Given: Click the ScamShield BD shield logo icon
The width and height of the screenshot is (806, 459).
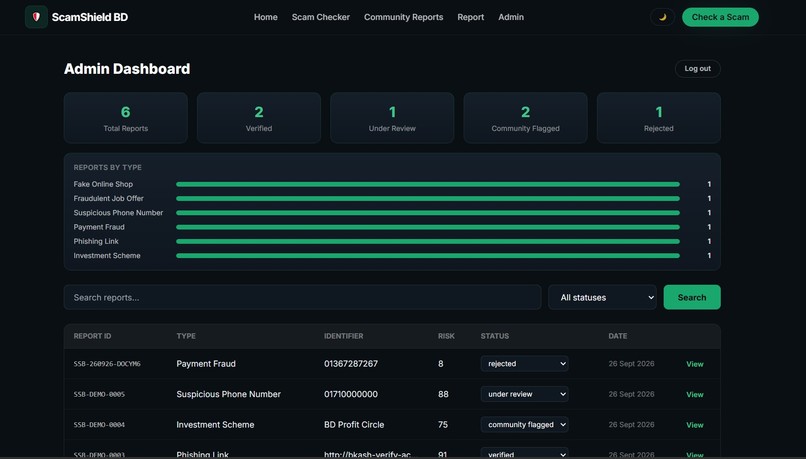Looking at the screenshot, I should (36, 17).
